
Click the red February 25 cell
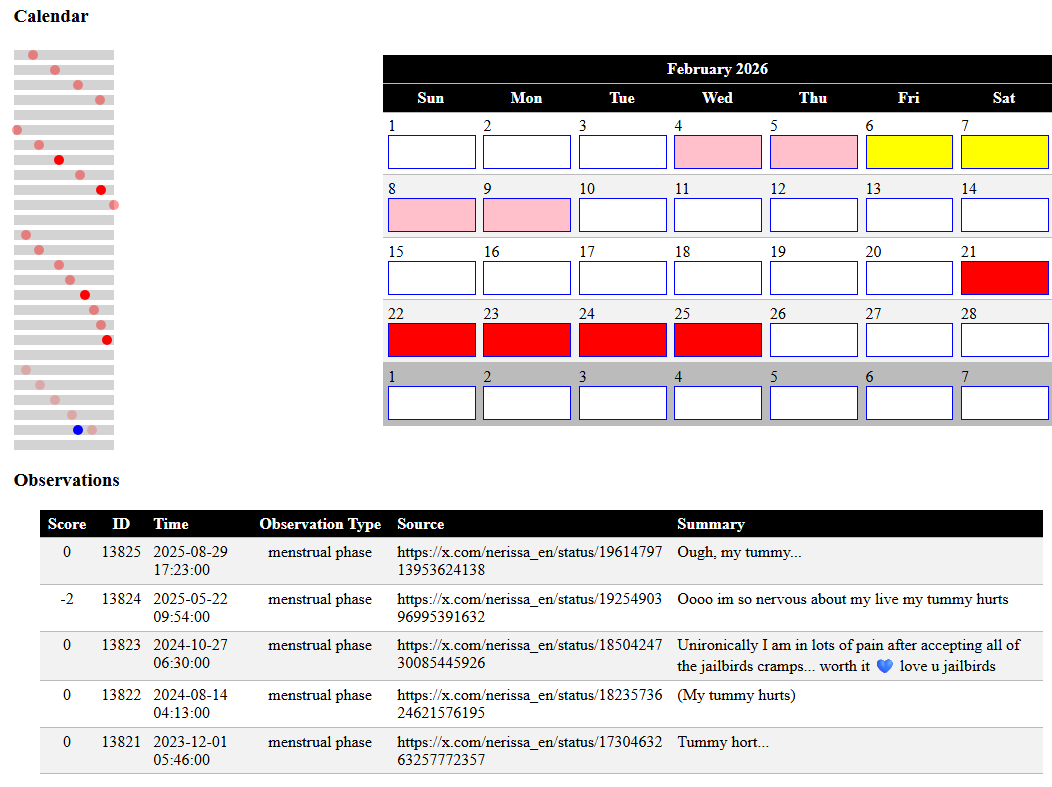[x=717, y=340]
